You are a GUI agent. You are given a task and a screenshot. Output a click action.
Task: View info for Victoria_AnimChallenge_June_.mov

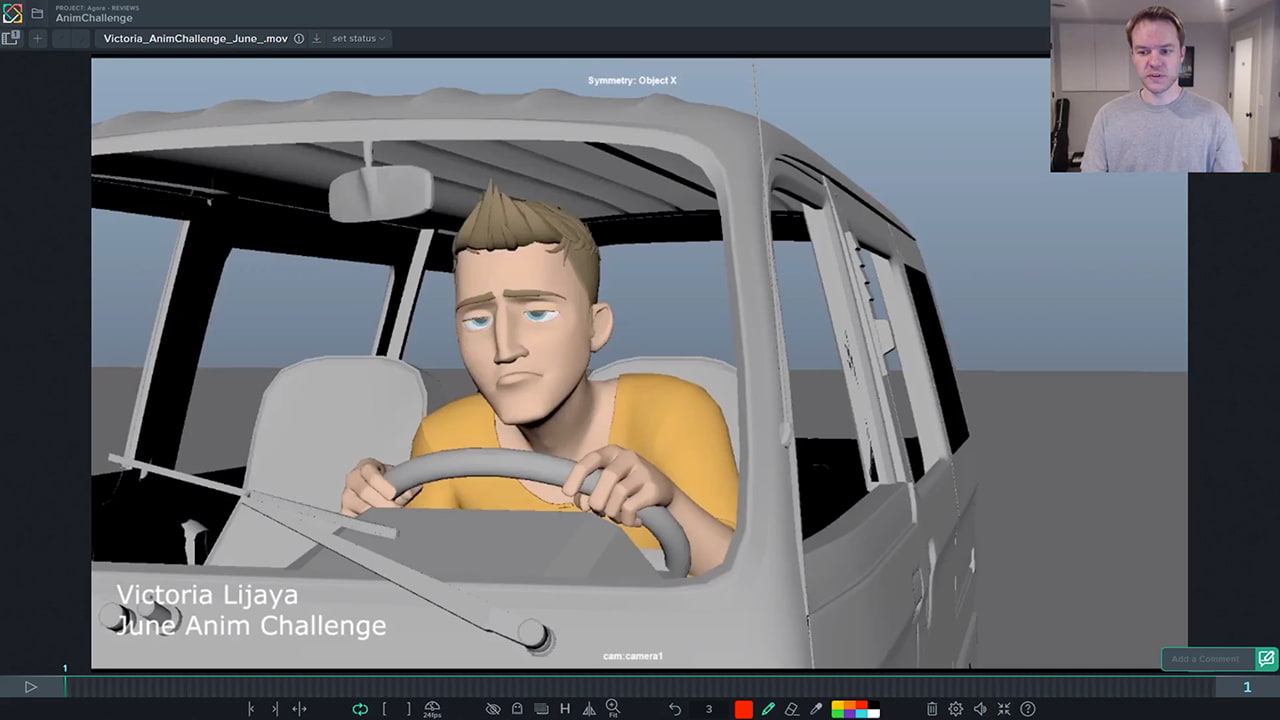(x=299, y=38)
